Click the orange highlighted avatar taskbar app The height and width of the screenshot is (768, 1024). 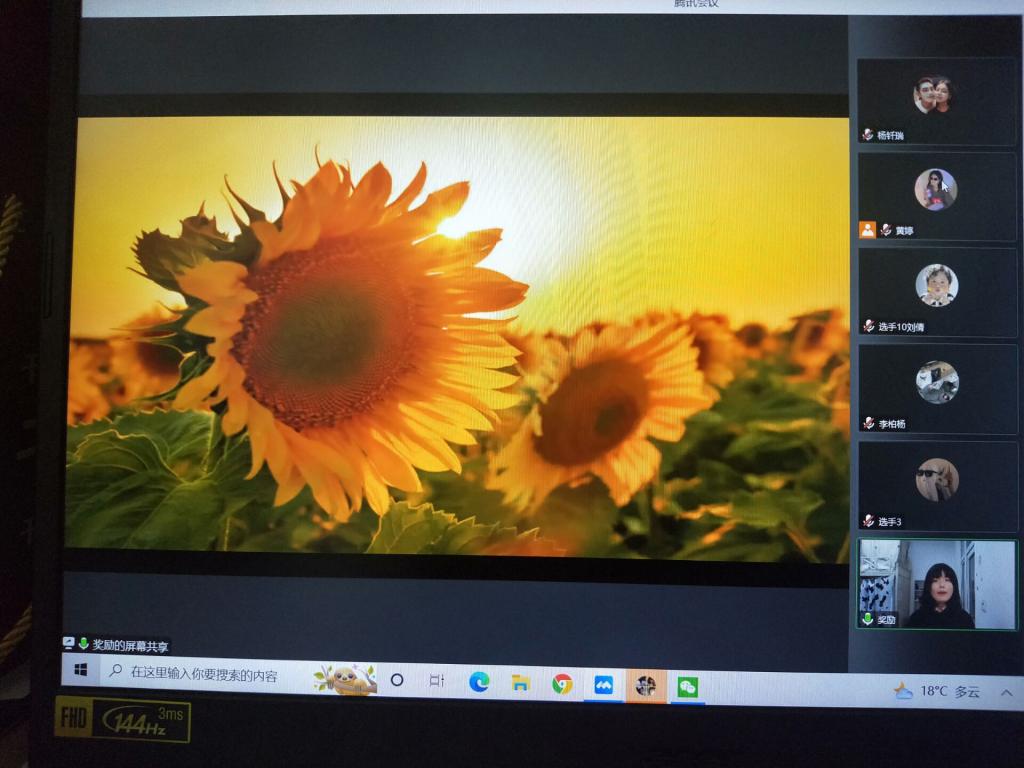click(646, 686)
